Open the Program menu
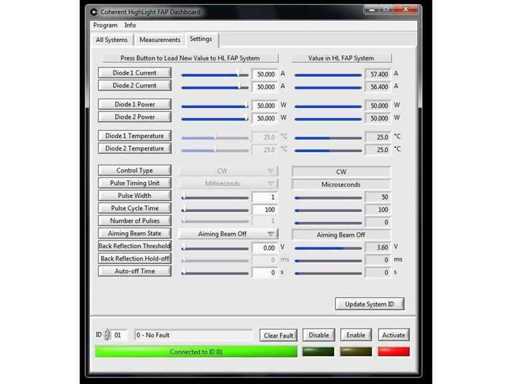This screenshot has height=384, width=512. [105, 25]
